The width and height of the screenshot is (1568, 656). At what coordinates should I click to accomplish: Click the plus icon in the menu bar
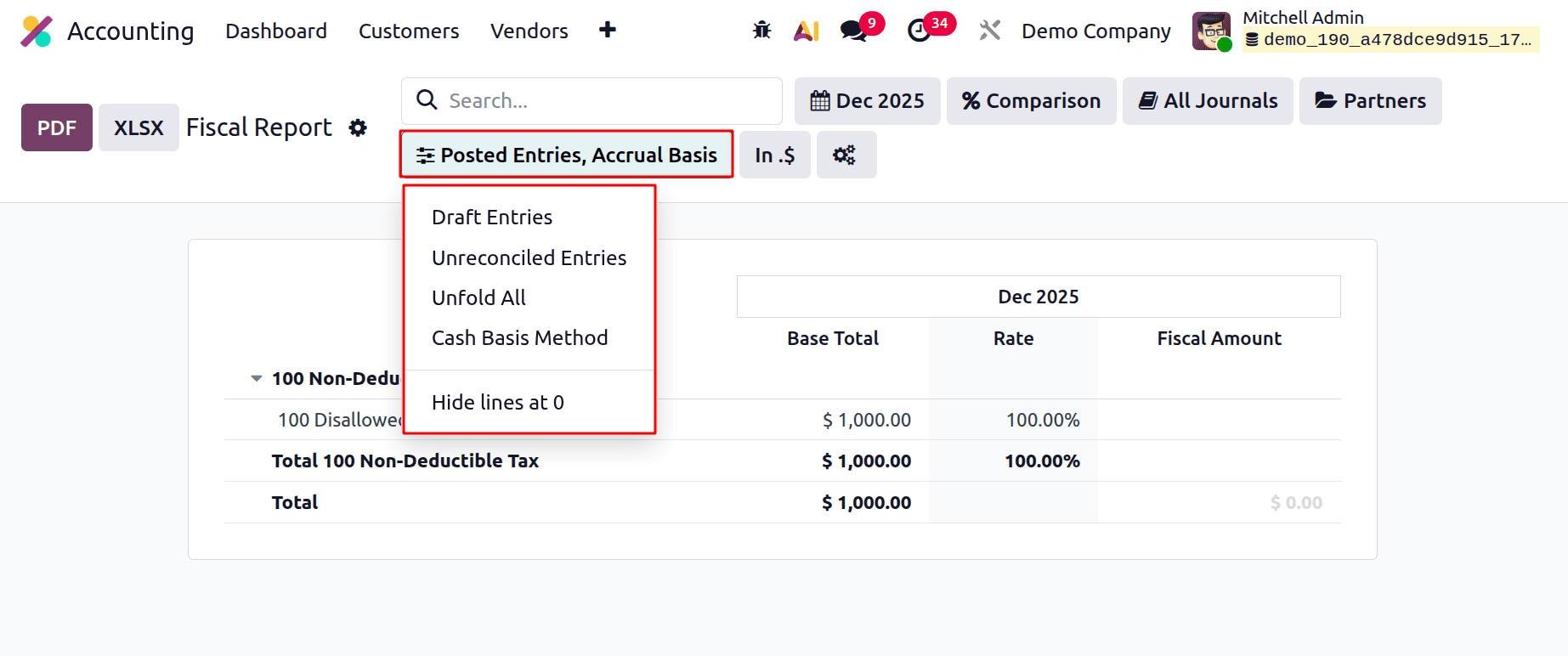point(607,31)
